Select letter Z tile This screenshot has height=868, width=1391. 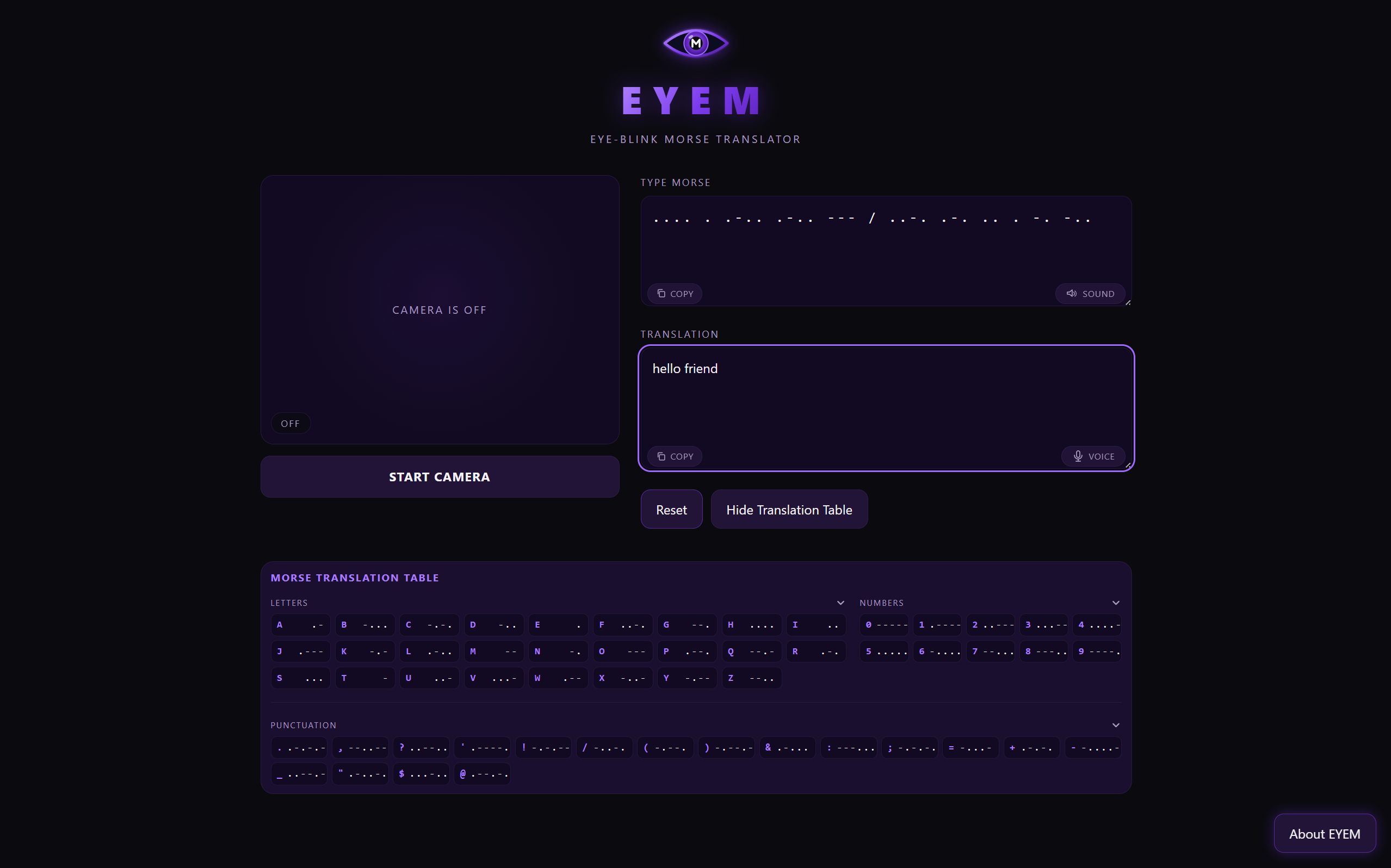click(751, 678)
